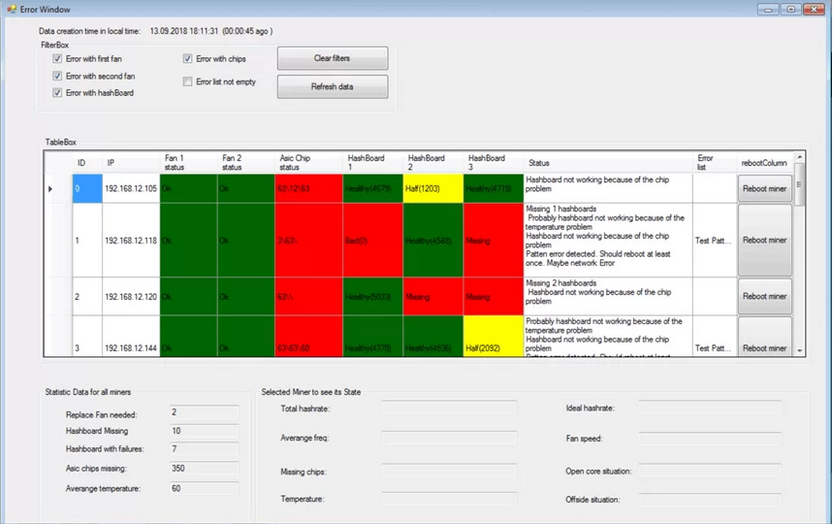Screen dimensions: 833x524
Task: Click the Status column header
Action: [x=608, y=163]
